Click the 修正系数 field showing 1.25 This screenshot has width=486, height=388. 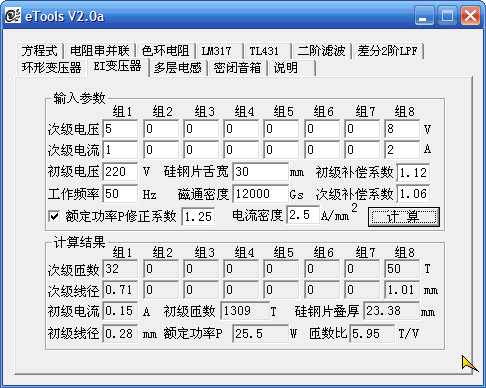coord(198,217)
